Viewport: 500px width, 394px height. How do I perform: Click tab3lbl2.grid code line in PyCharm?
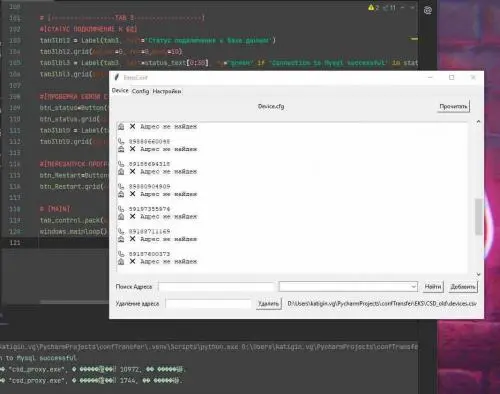tap(111, 52)
